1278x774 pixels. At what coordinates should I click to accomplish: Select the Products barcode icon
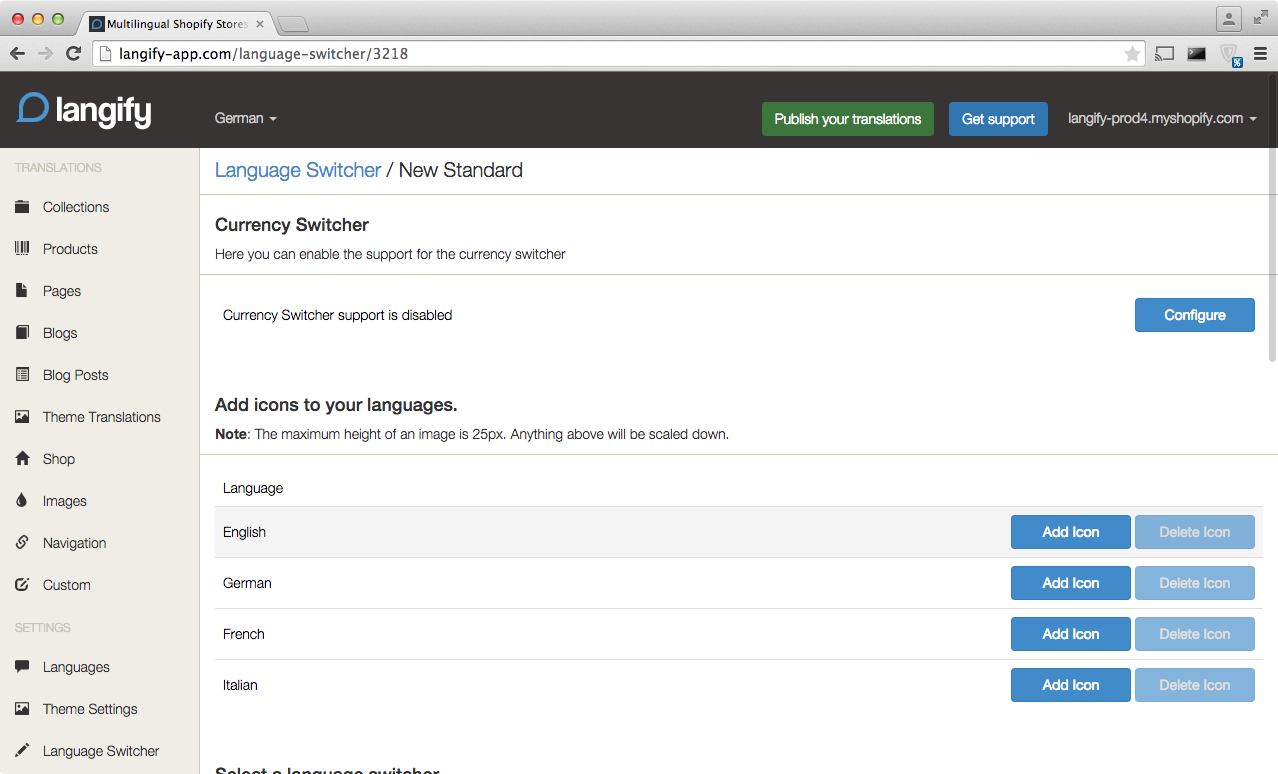click(x=21, y=248)
